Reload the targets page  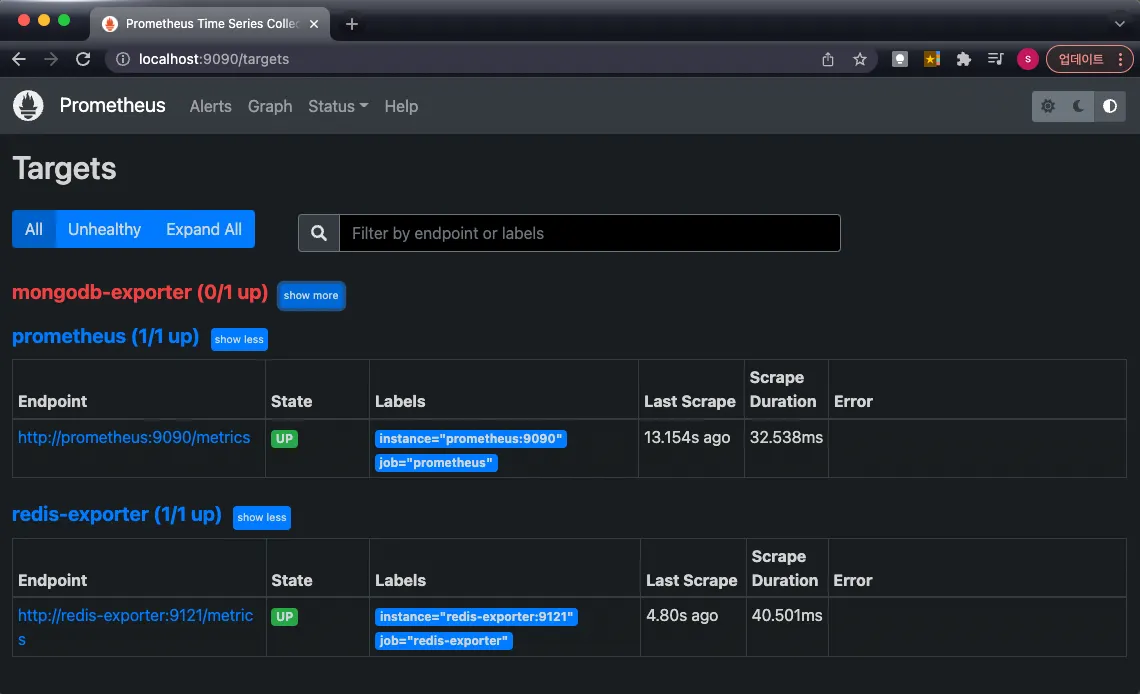pyautogui.click(x=83, y=59)
